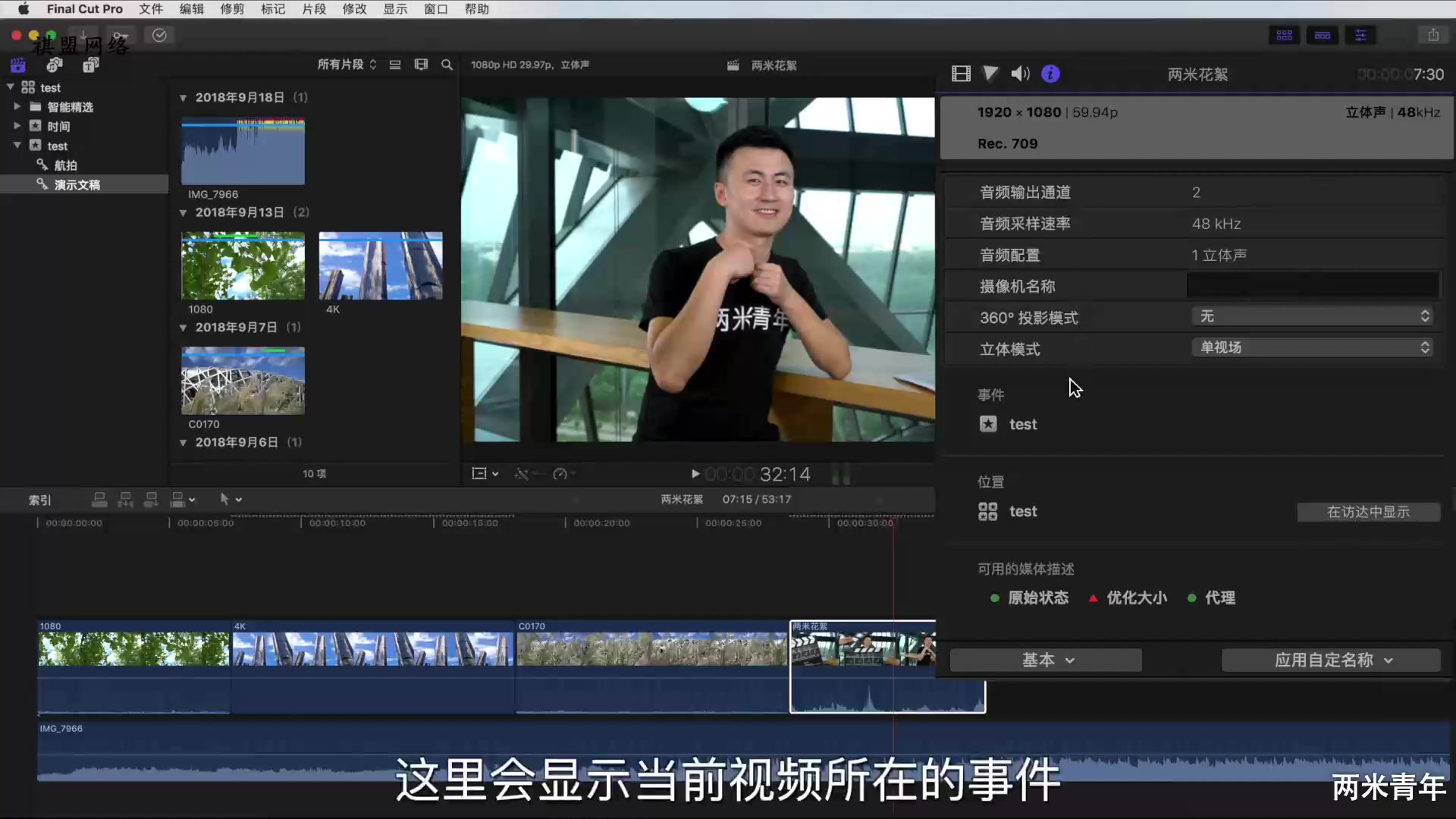
Task: Collapse the 2018年9月18日 date group
Action: coord(183,98)
